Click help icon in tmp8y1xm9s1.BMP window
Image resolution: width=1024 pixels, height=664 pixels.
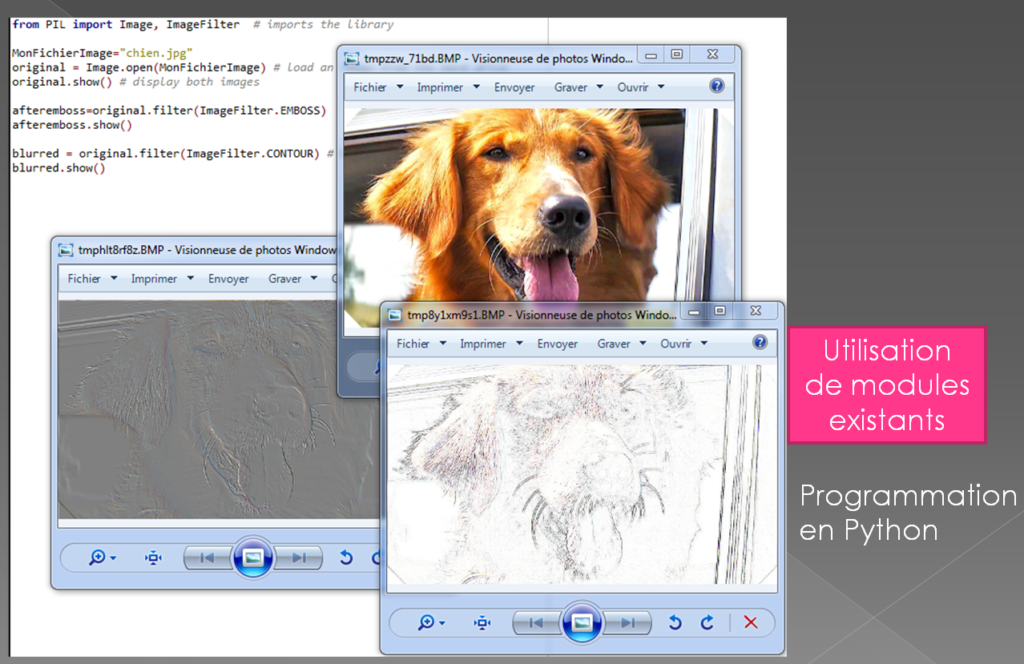point(759,343)
